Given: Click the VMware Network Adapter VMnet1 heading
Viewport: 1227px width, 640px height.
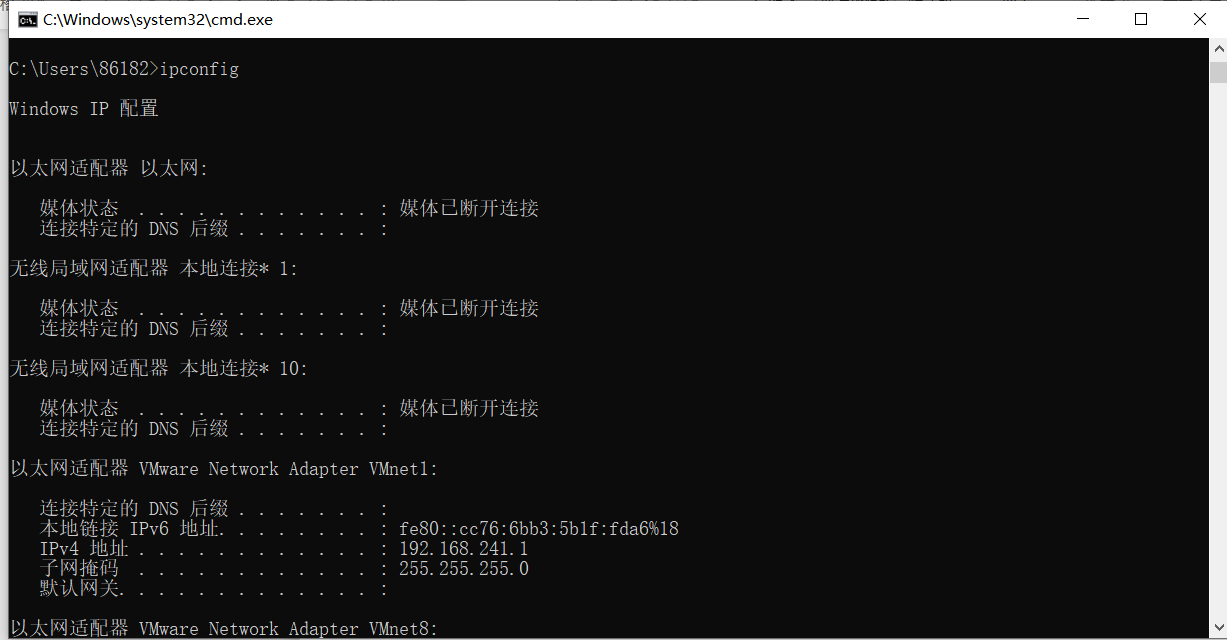Looking at the screenshot, I should coord(224,469).
